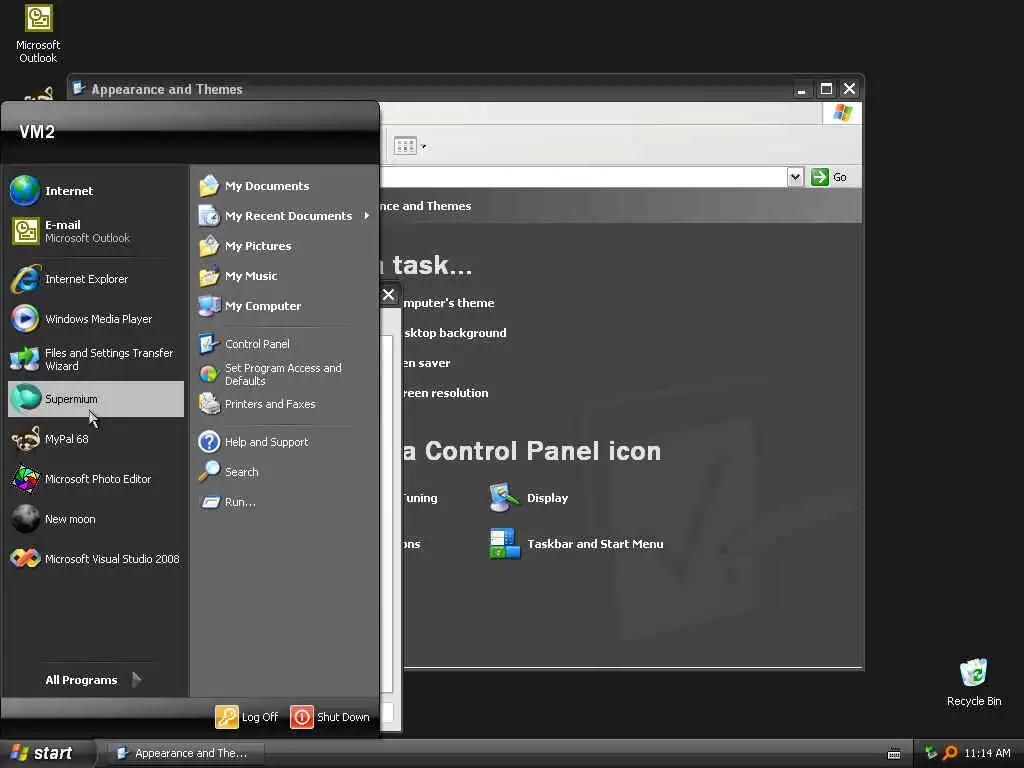
Task: Launch Windows Media Player
Action: [95, 319]
